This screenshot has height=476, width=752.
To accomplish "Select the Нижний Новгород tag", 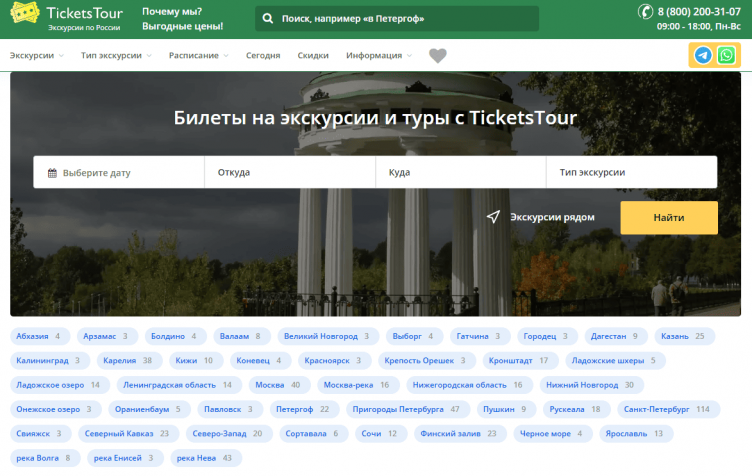I will 592,385.
